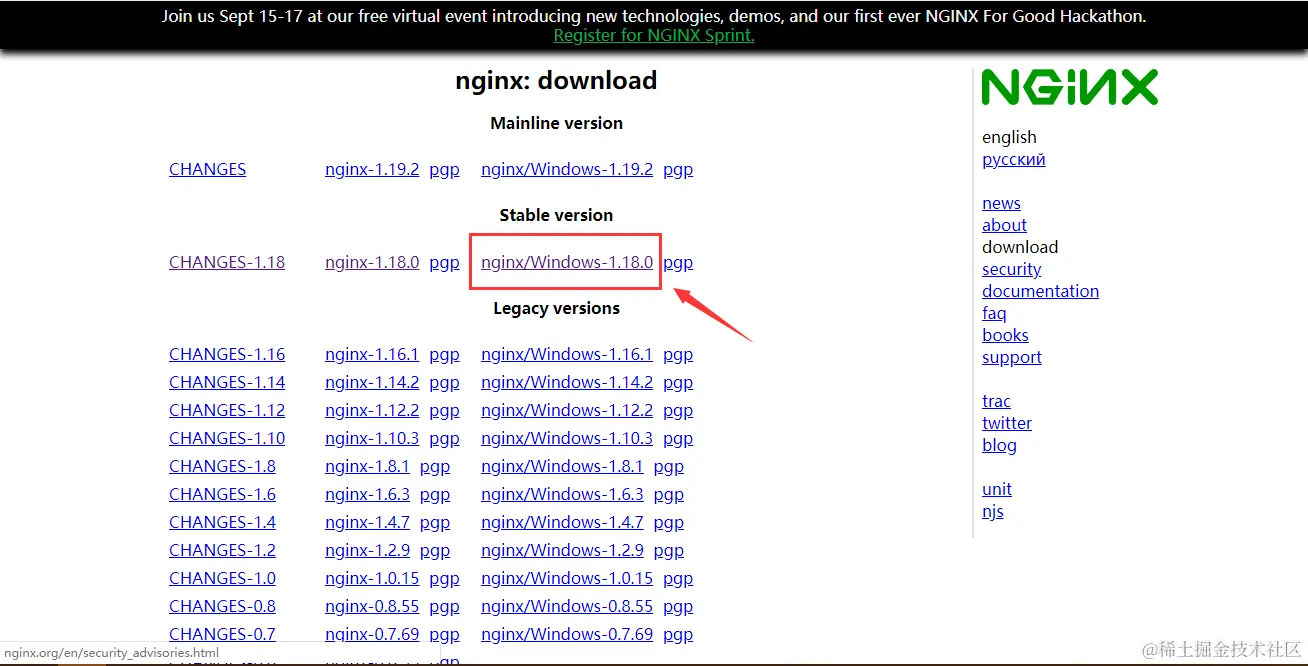
Task: Download nginx-1.10.3 source
Action: (x=372, y=438)
